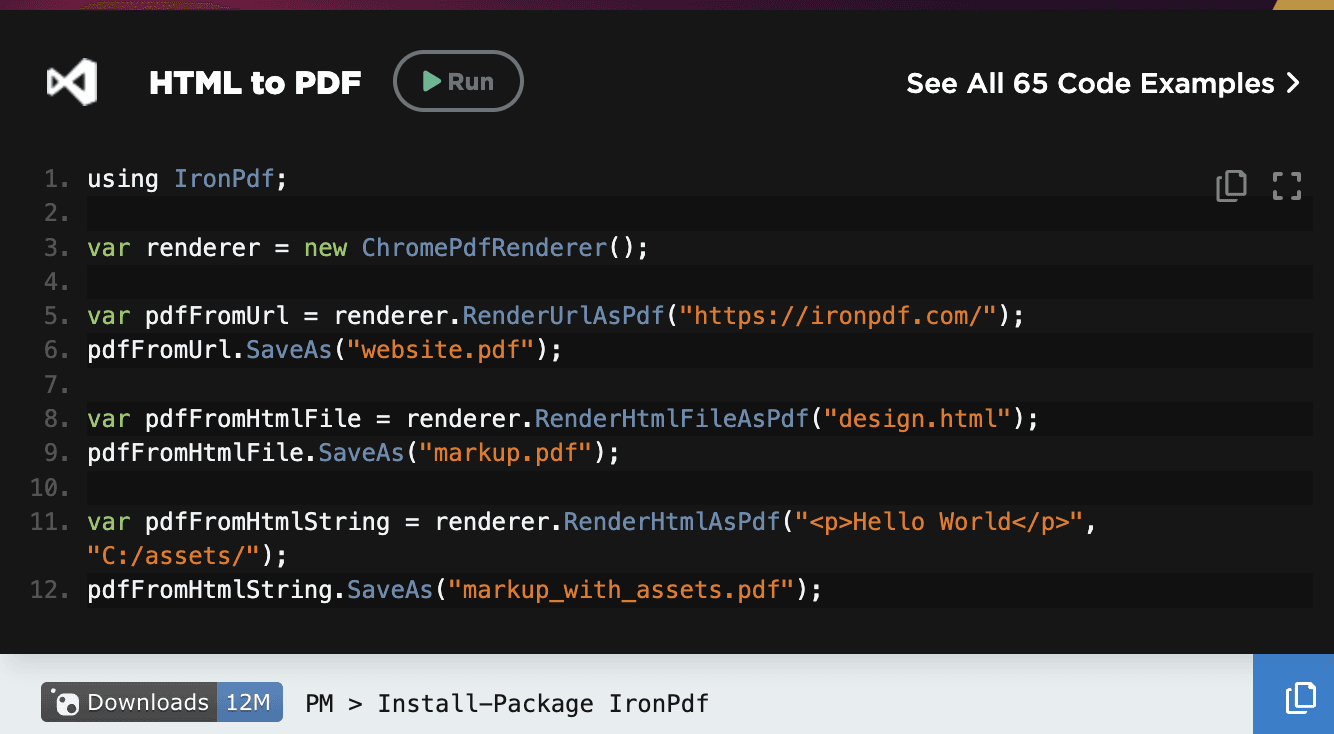The image size is (1334, 734).
Task: Select the HTML to PDF heading
Action: click(255, 83)
